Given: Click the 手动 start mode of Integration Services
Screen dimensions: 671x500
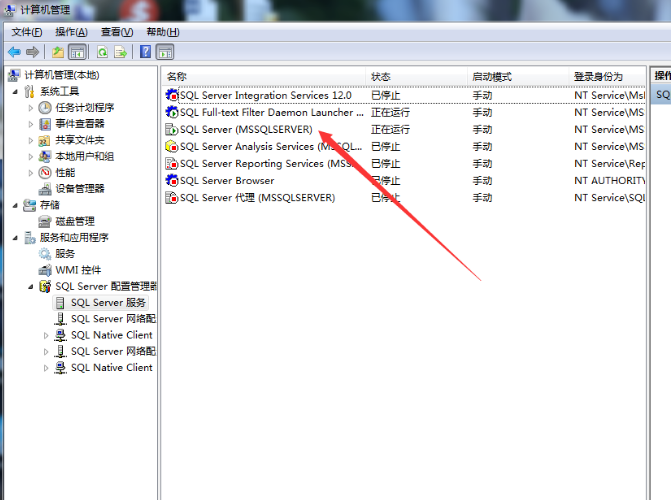Looking at the screenshot, I should tap(482, 95).
